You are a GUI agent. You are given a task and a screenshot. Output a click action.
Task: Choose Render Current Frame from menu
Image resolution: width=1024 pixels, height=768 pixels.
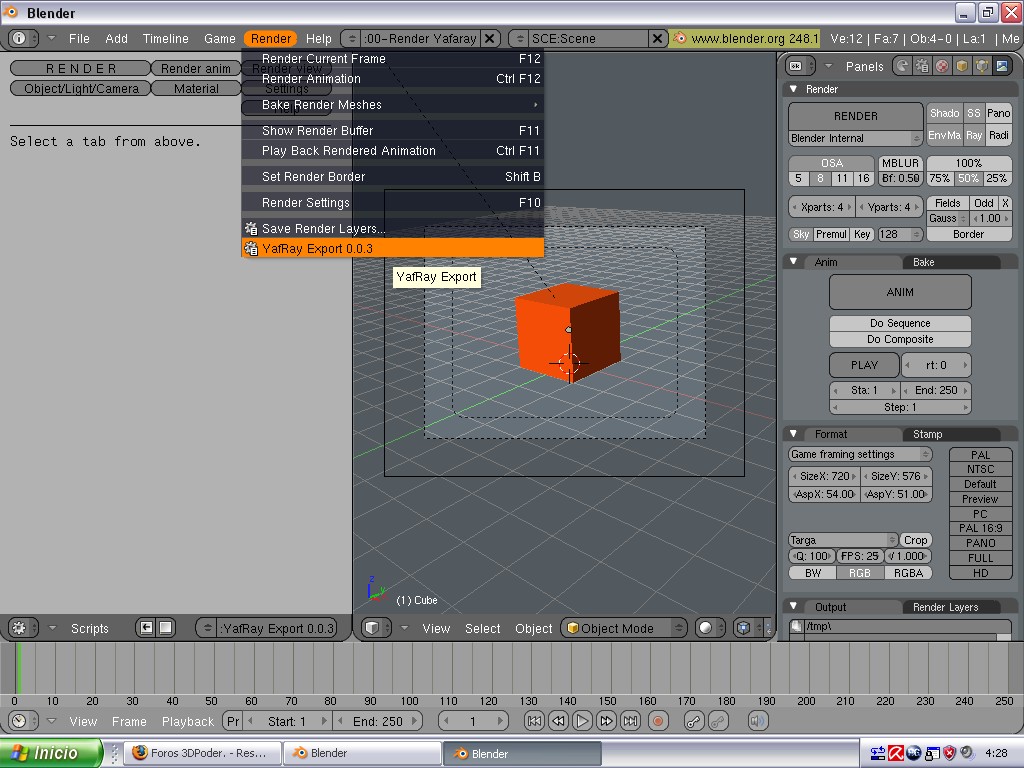point(392,59)
